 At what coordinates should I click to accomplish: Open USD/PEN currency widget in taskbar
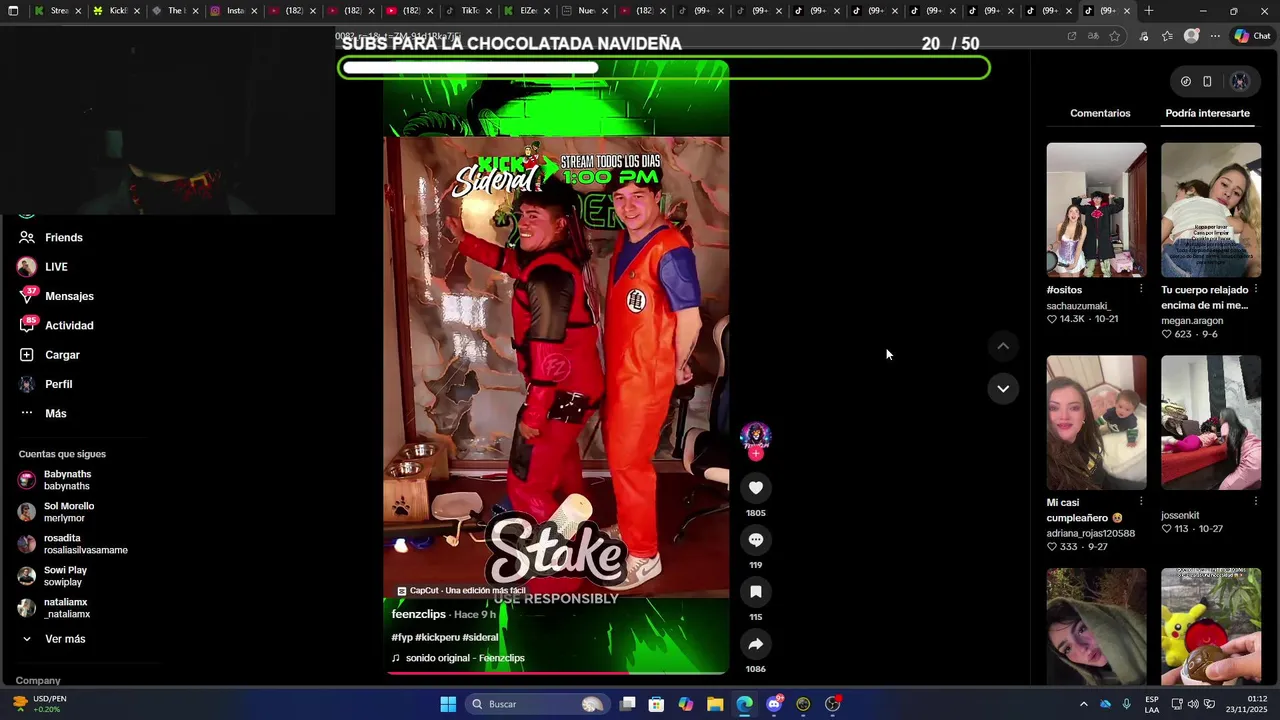[x=40, y=704]
